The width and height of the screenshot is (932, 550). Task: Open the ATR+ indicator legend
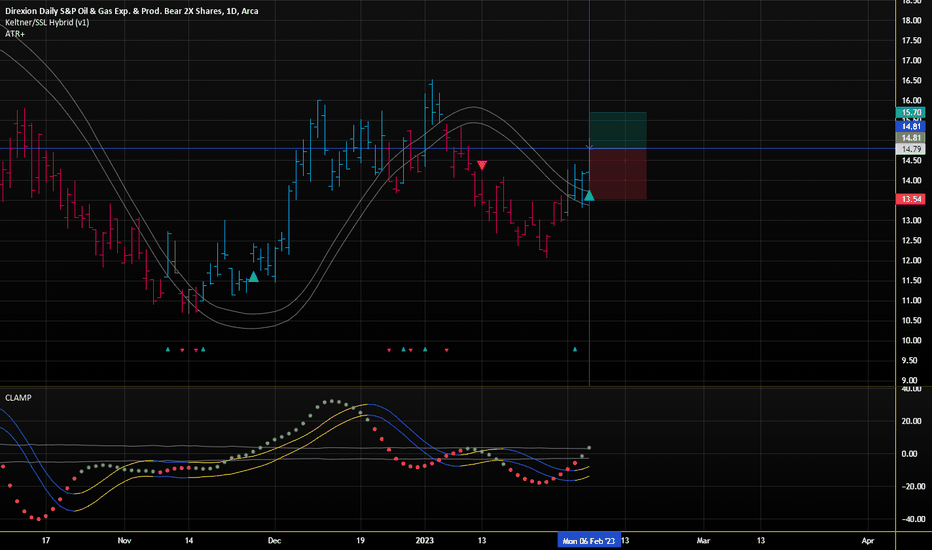pos(15,34)
